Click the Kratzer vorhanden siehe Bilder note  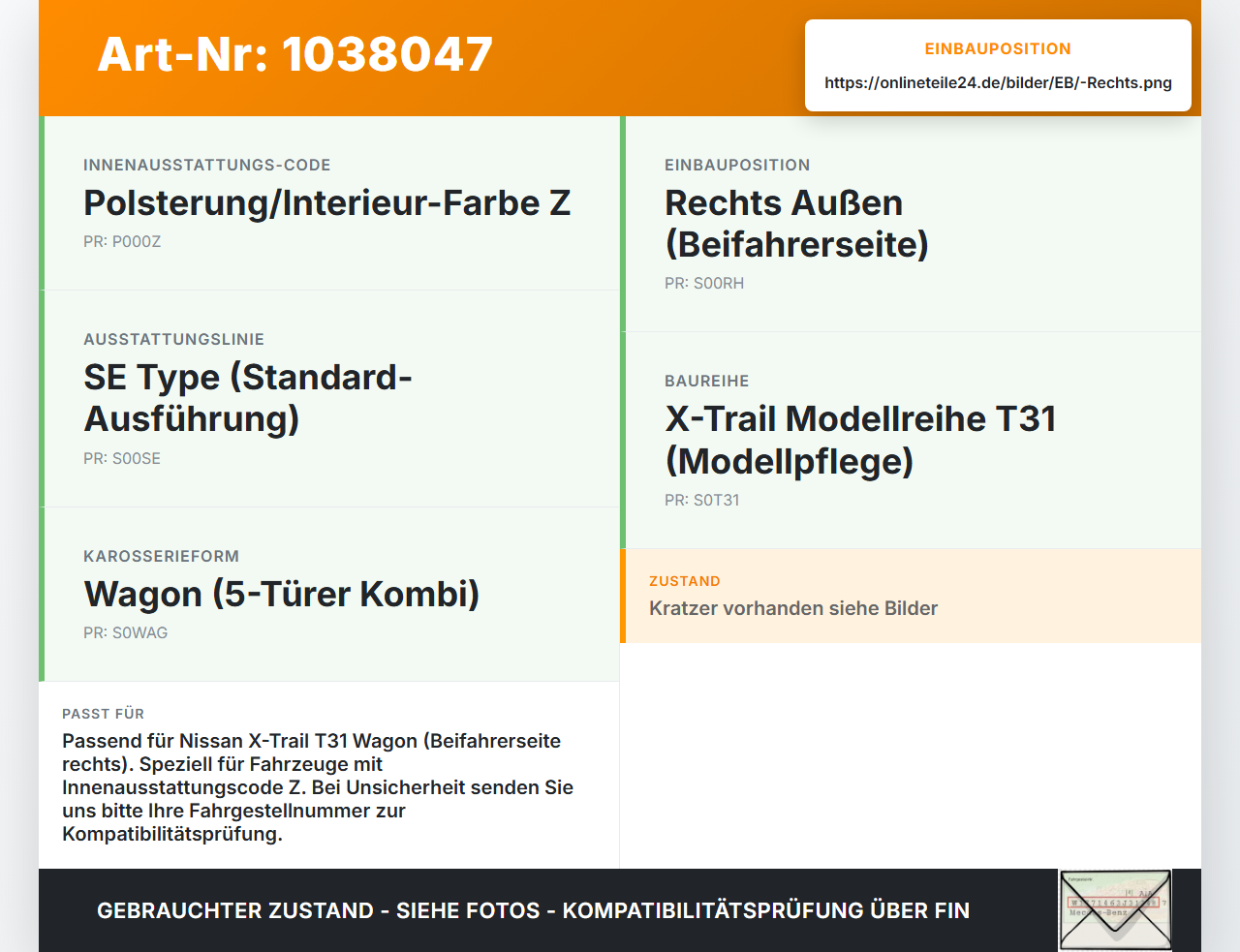coord(793,609)
